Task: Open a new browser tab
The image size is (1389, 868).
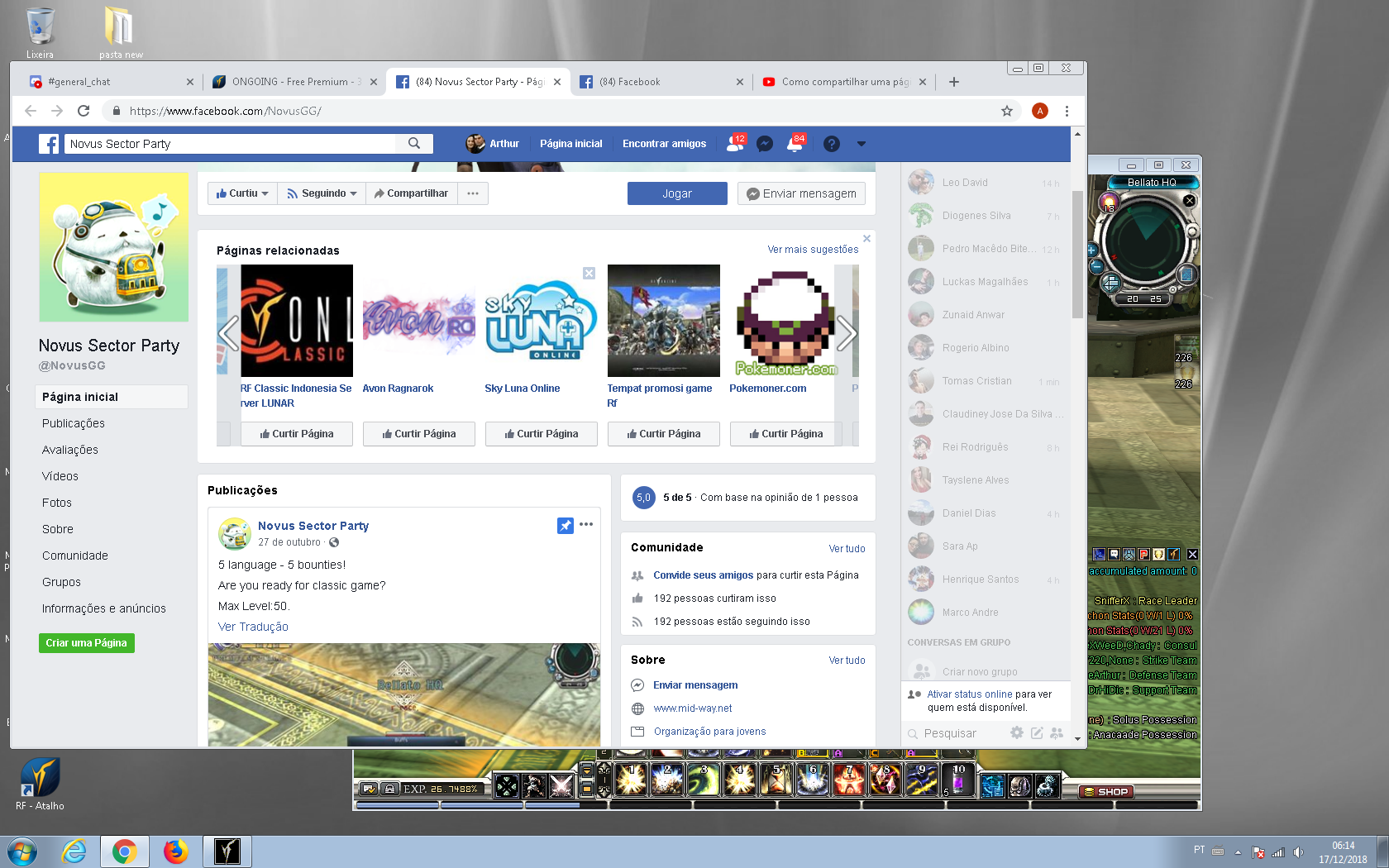Action: tap(954, 82)
